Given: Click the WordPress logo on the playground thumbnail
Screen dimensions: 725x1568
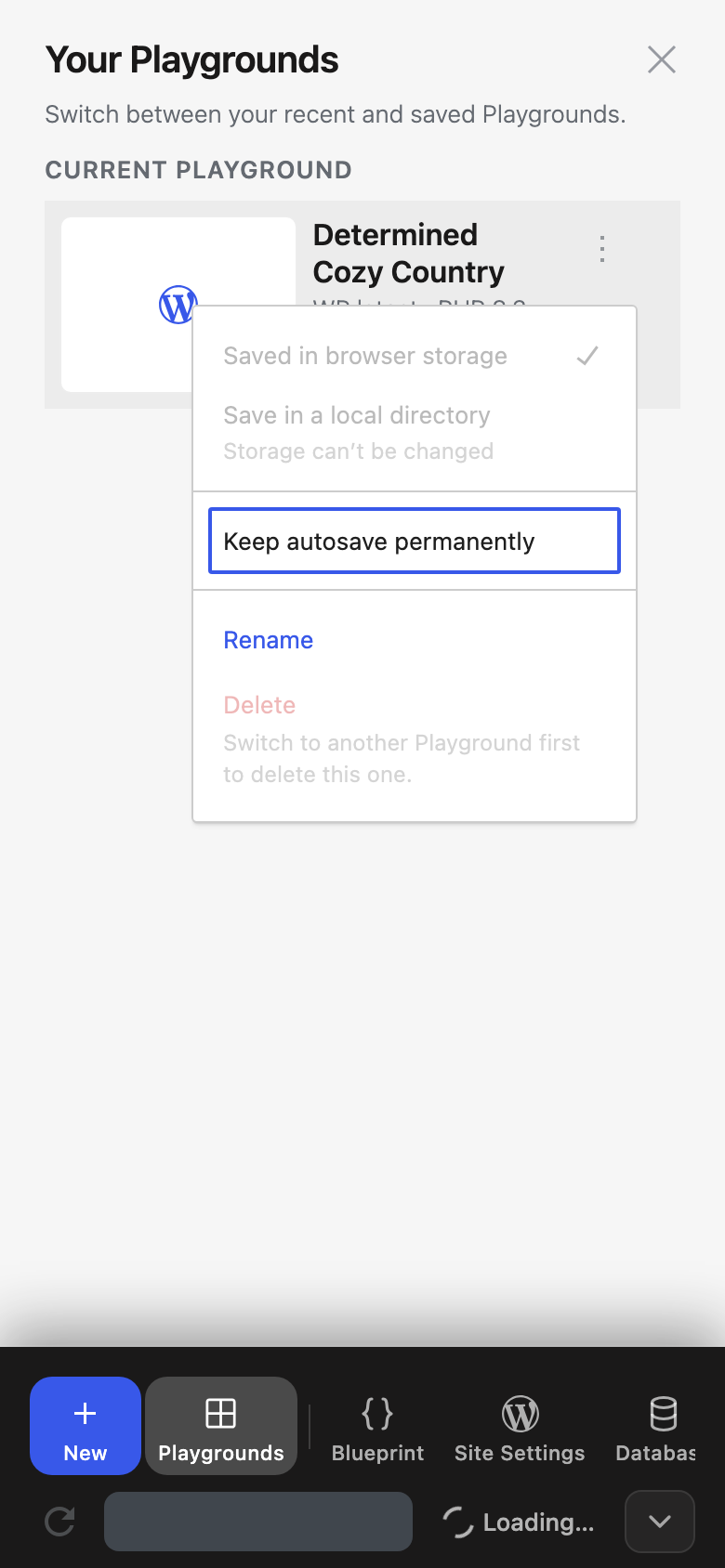Looking at the screenshot, I should [178, 304].
